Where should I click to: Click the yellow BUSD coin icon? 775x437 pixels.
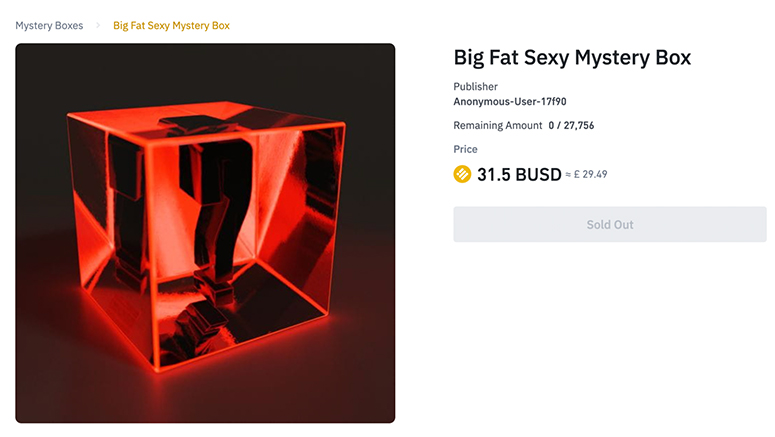click(x=462, y=174)
